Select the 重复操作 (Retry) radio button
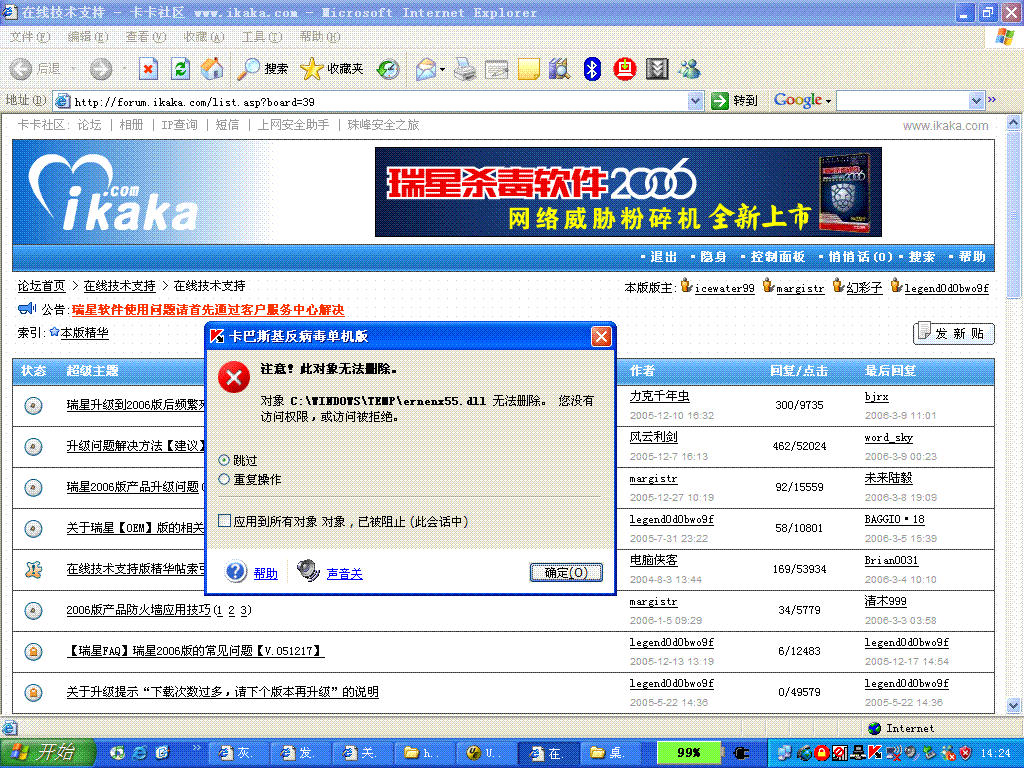Image resolution: width=1024 pixels, height=768 pixels. (224, 479)
